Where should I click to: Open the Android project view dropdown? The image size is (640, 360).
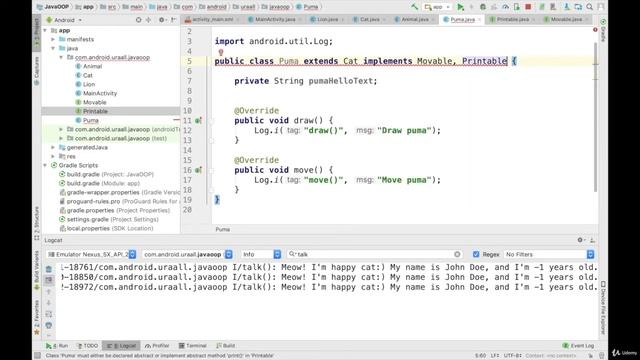(x=64, y=20)
